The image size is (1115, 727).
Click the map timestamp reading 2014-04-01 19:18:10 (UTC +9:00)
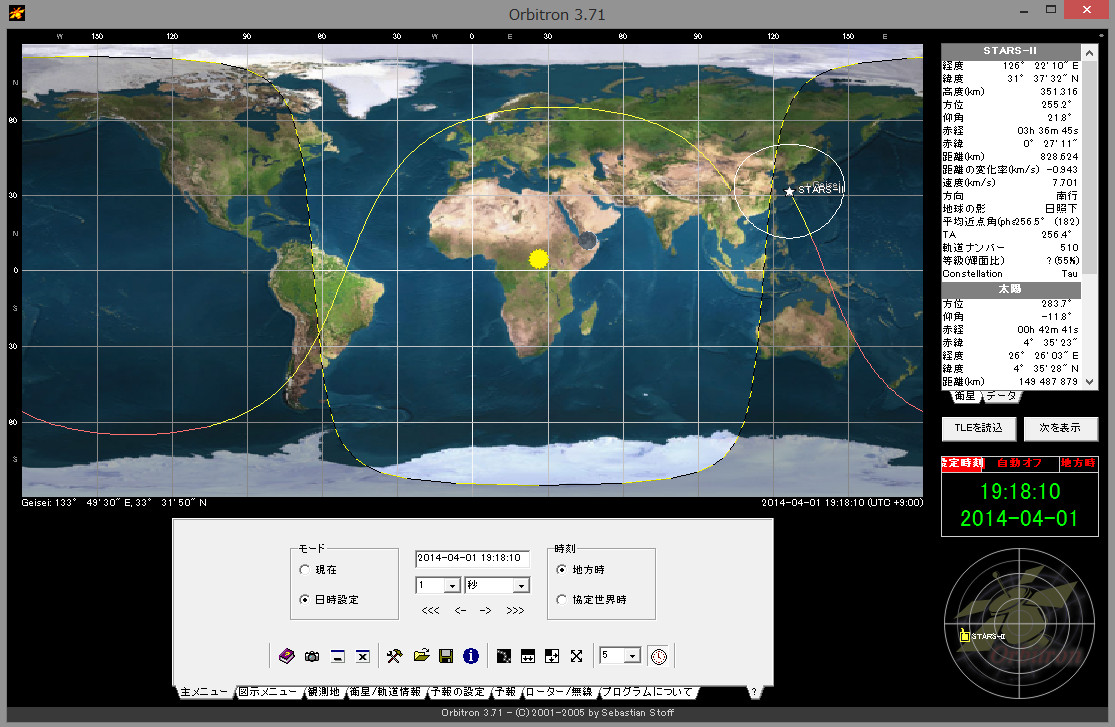[x=842, y=503]
